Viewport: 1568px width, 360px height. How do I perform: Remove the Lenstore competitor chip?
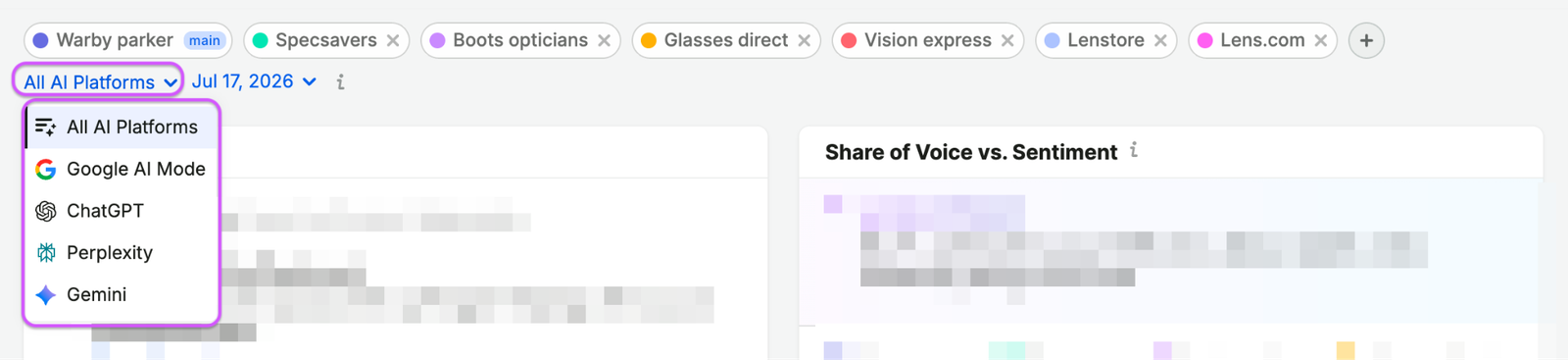(1161, 40)
